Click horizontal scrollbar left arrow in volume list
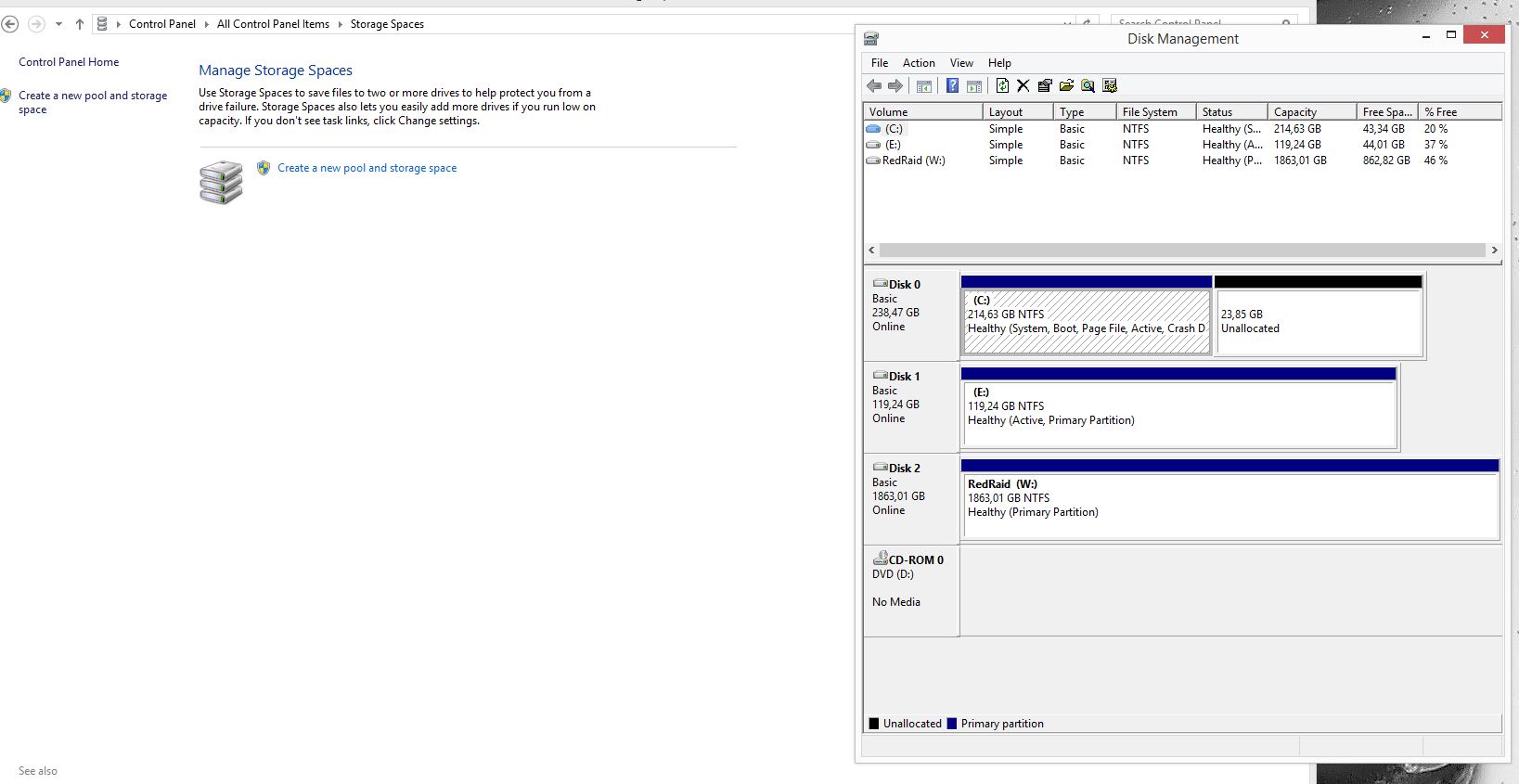The height and width of the screenshot is (784, 1519). (871, 251)
